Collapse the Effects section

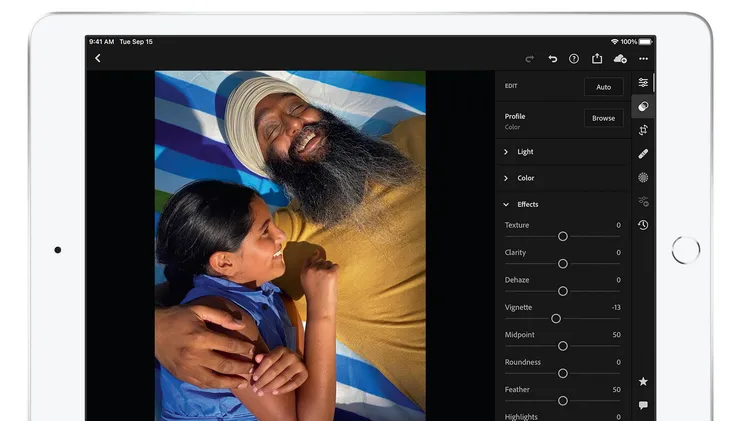coord(563,204)
